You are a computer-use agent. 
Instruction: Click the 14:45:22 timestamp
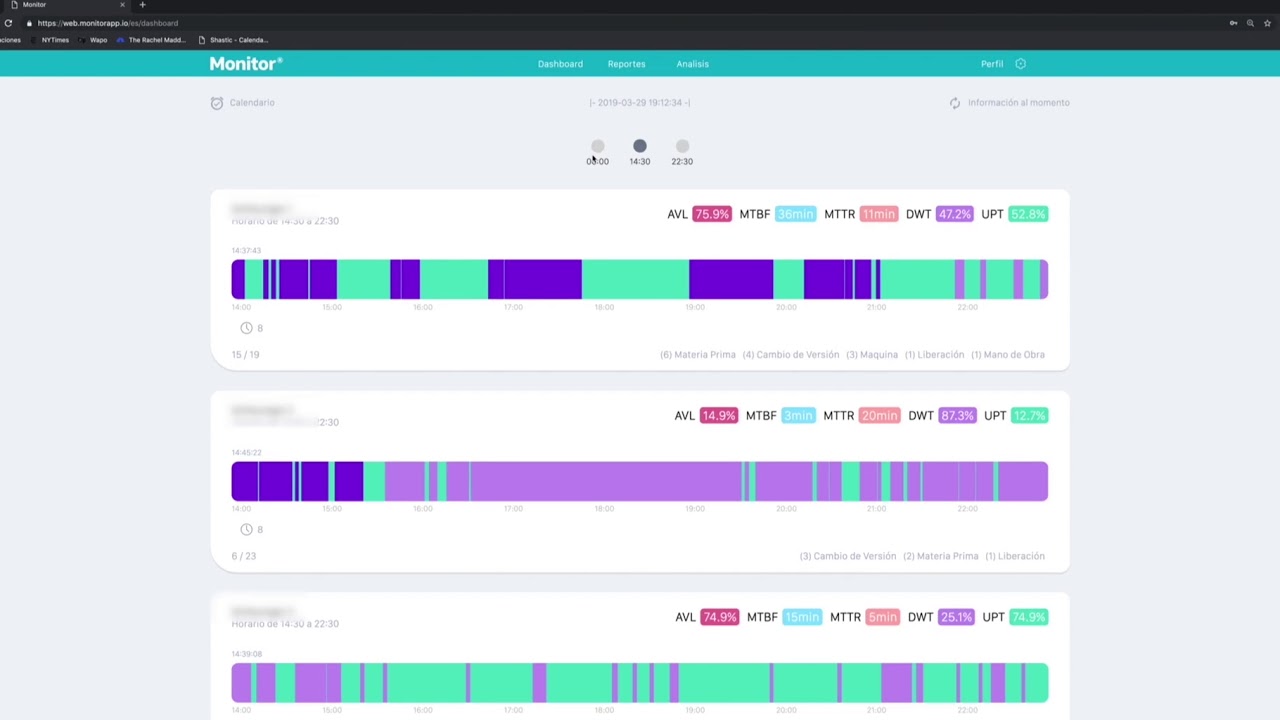click(246, 452)
